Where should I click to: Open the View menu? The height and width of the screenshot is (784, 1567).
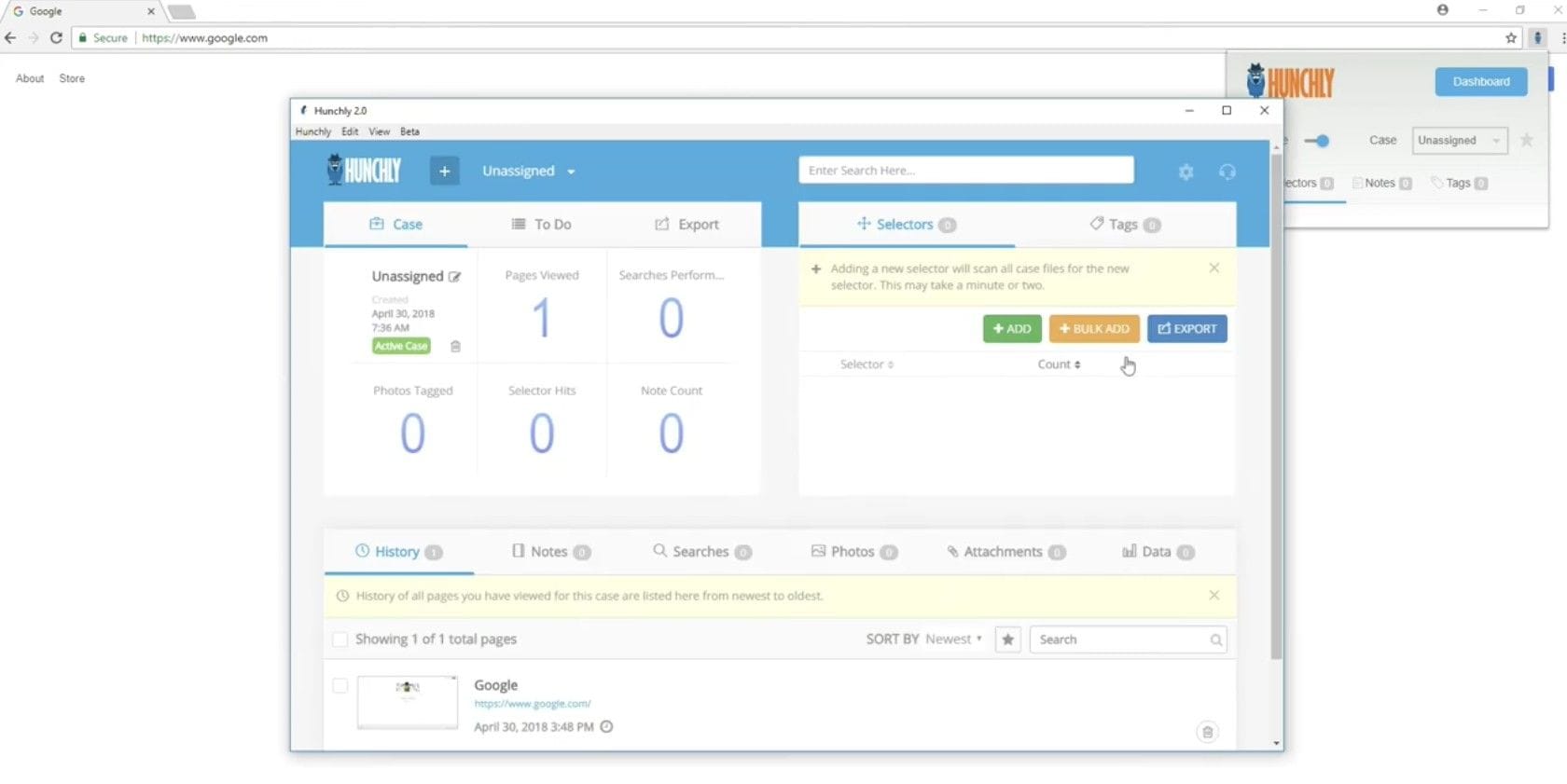(x=379, y=131)
